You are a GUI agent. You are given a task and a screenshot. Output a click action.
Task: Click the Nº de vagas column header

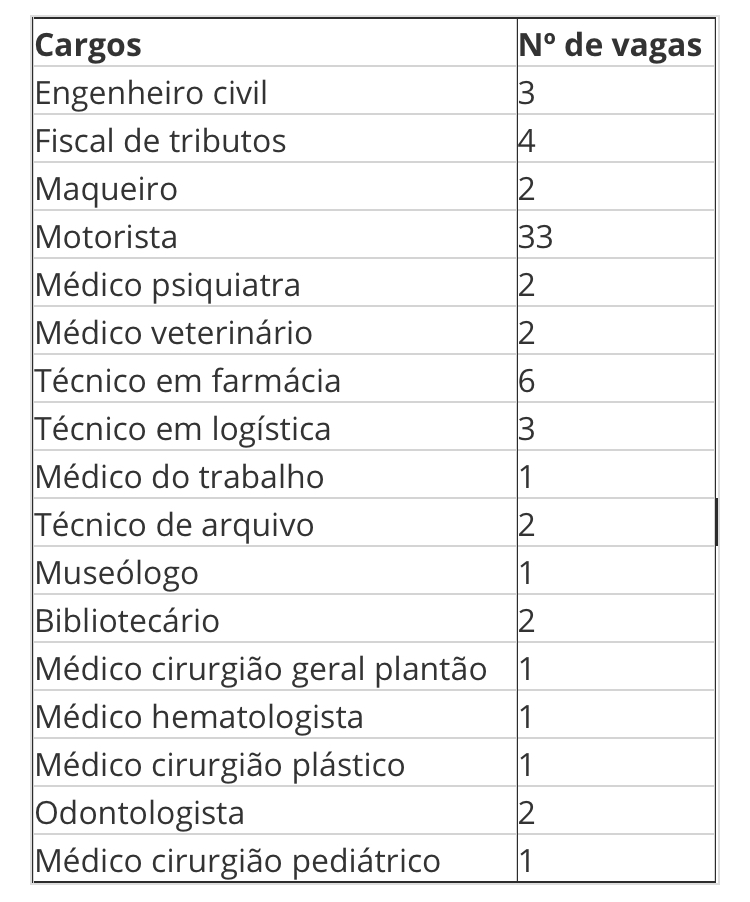click(610, 45)
